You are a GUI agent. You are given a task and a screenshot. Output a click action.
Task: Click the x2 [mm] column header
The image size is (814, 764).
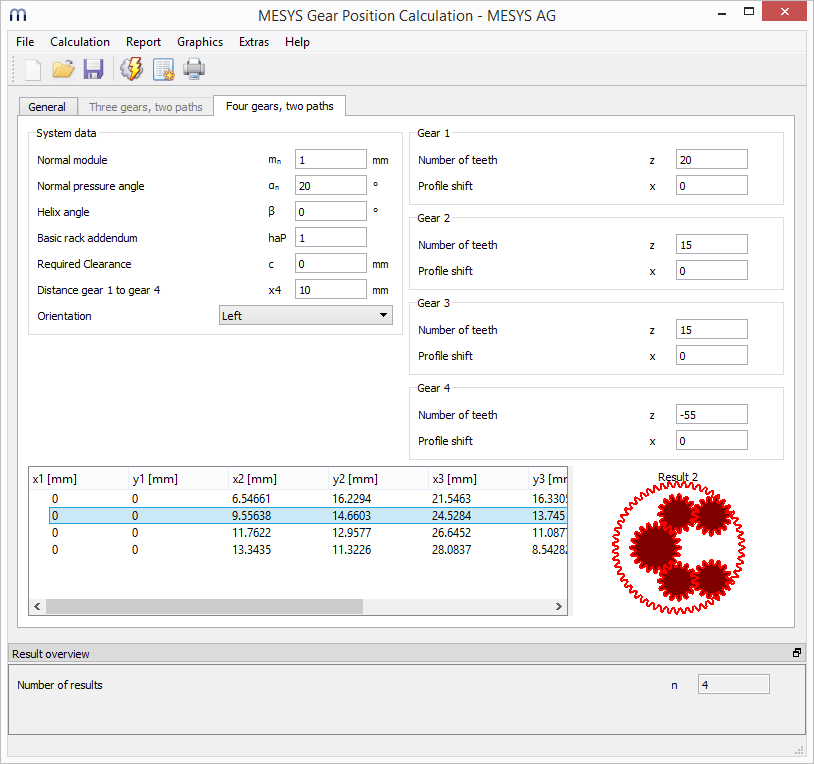278,479
